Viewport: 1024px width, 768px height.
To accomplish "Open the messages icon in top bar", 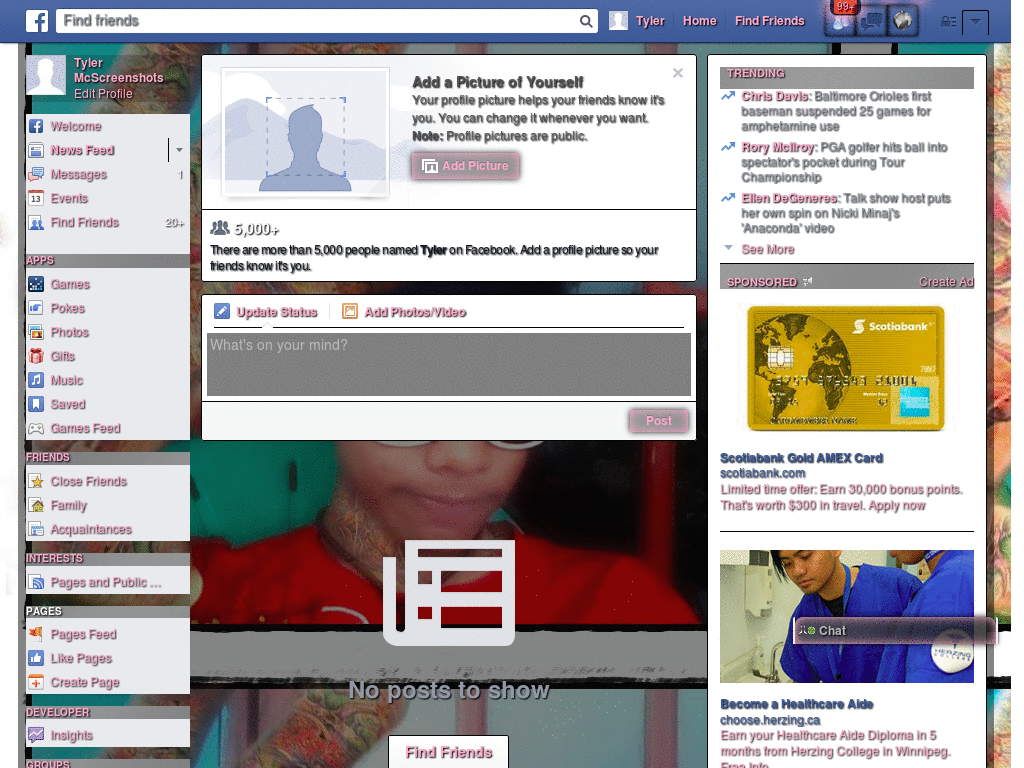I will (871, 22).
